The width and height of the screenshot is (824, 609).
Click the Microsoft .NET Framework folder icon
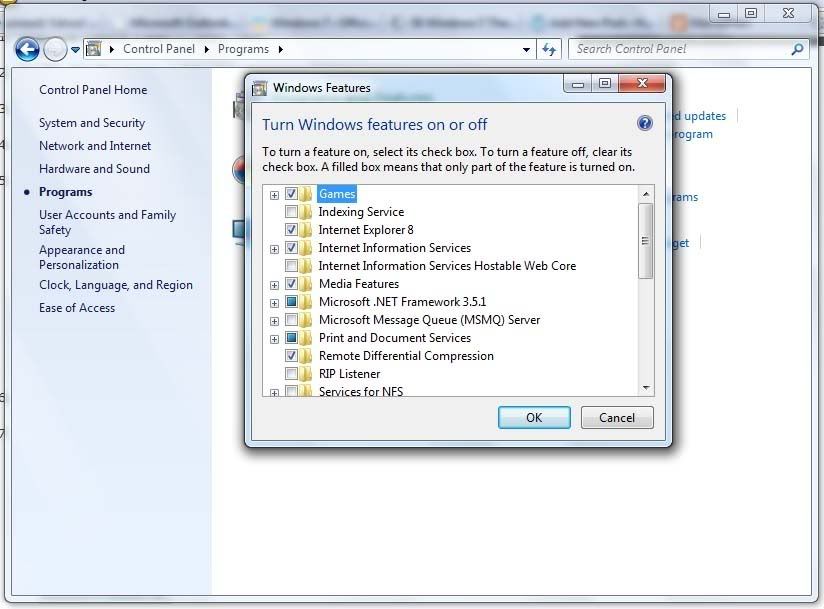click(306, 302)
